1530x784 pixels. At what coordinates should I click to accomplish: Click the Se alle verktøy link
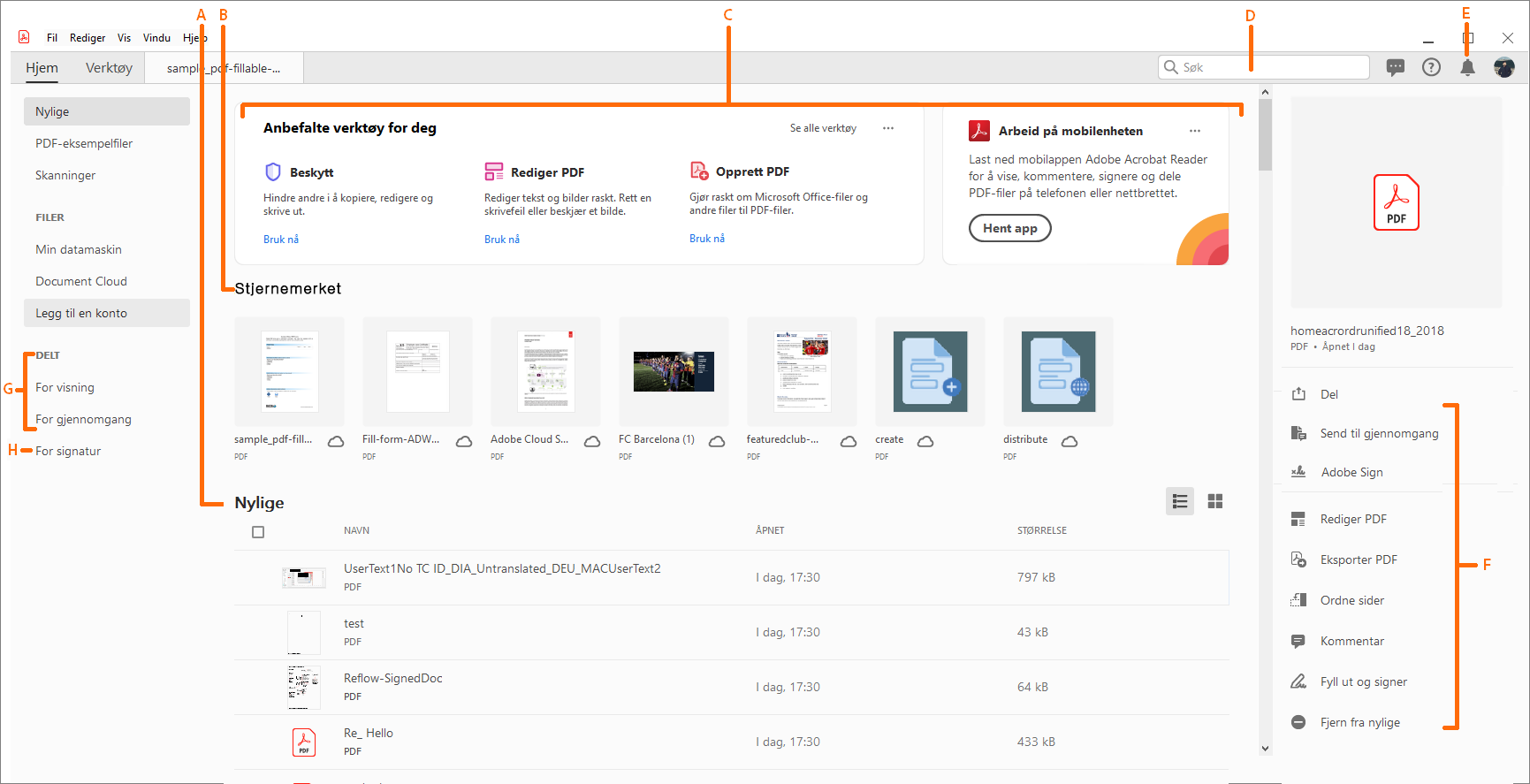pyautogui.click(x=823, y=128)
